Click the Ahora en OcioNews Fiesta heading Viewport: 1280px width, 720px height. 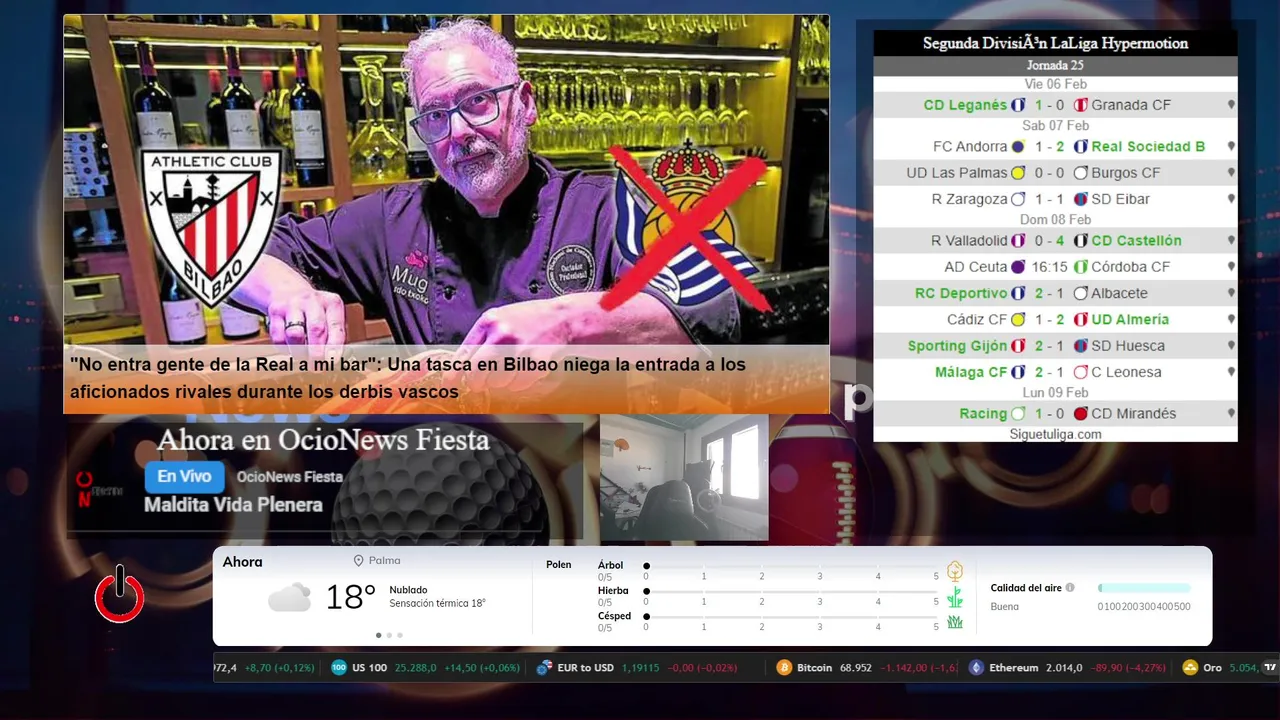pyautogui.click(x=323, y=440)
